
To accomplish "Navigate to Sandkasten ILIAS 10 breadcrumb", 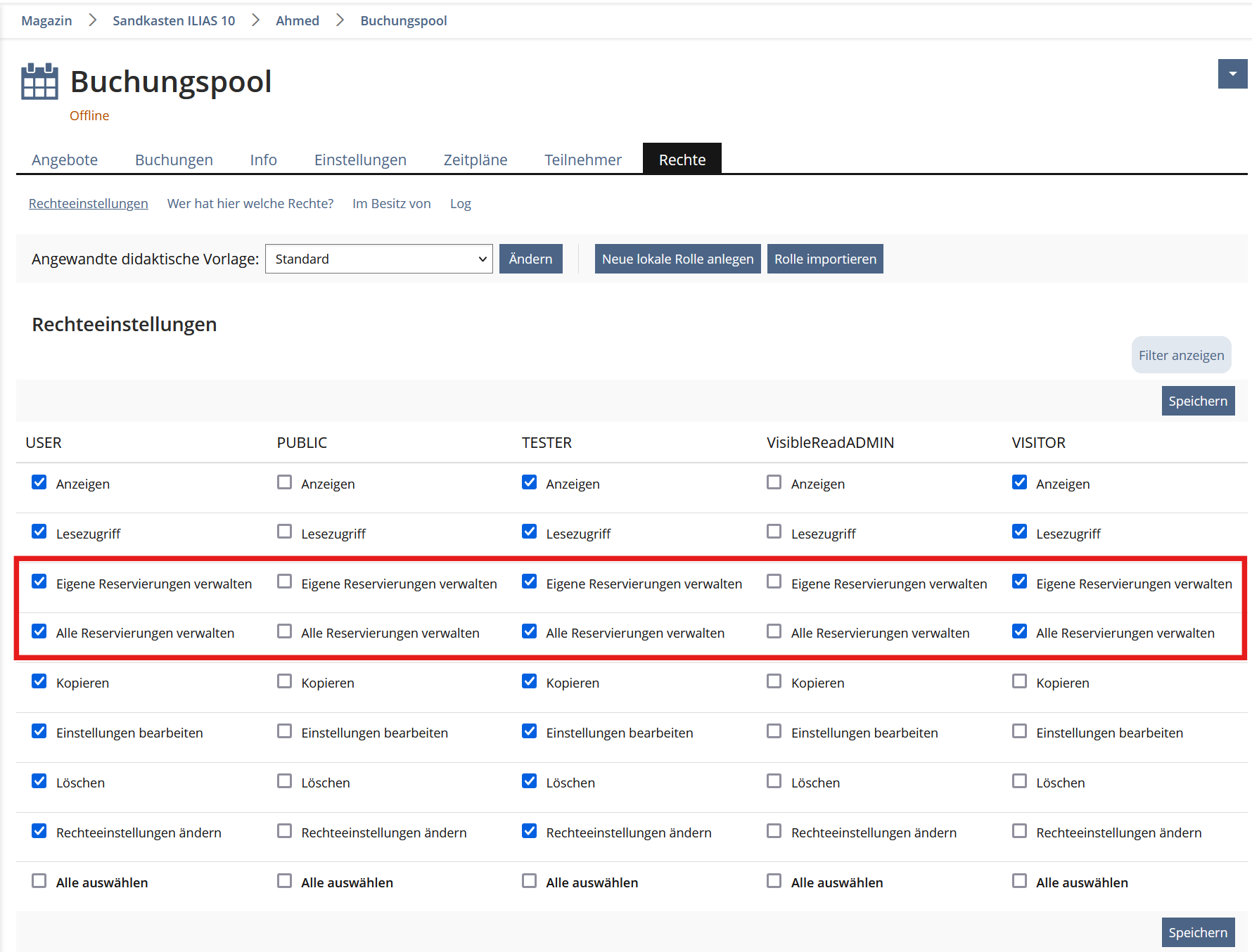I will [x=174, y=20].
